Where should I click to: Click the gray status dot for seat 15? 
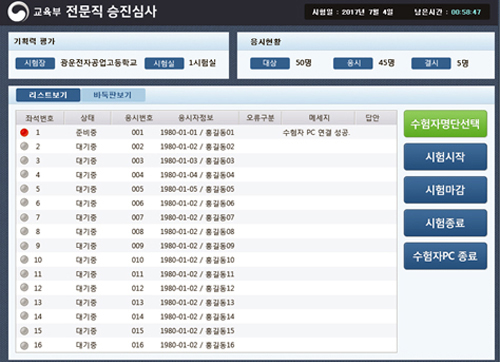pyautogui.click(x=24, y=331)
